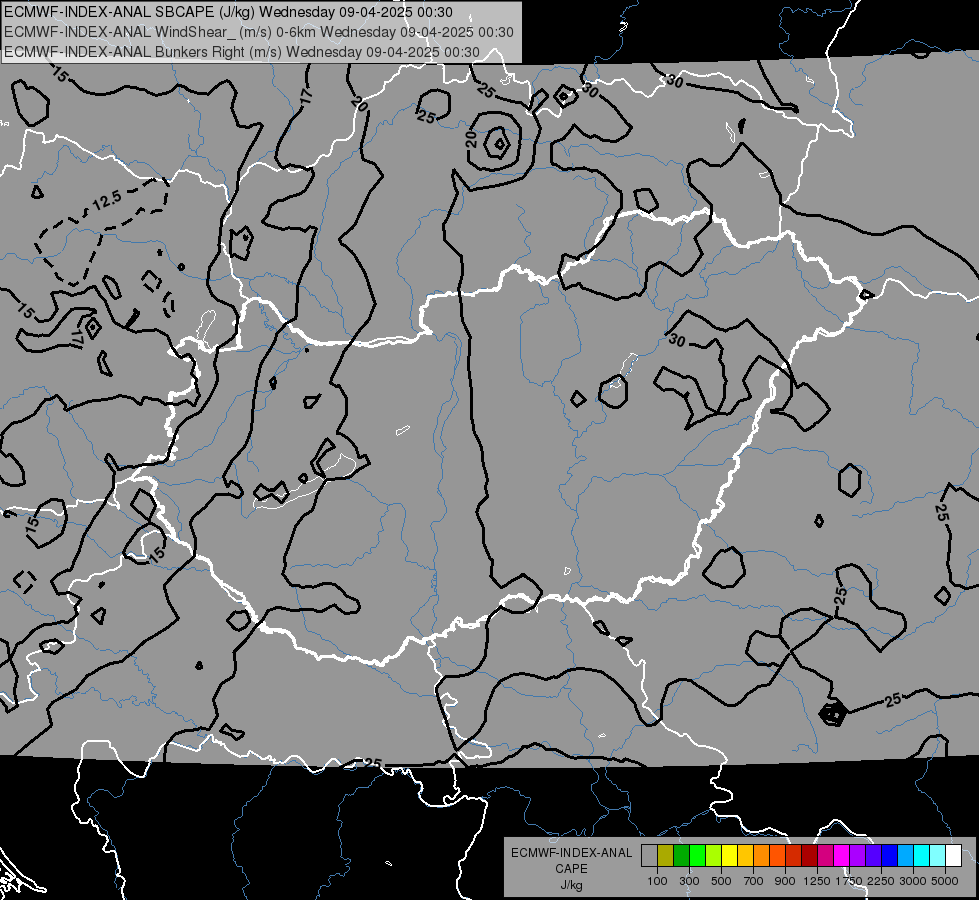Pick the amber golden-yellow legend swatch
Viewport: 979px width, 900px height.
click(x=745, y=855)
